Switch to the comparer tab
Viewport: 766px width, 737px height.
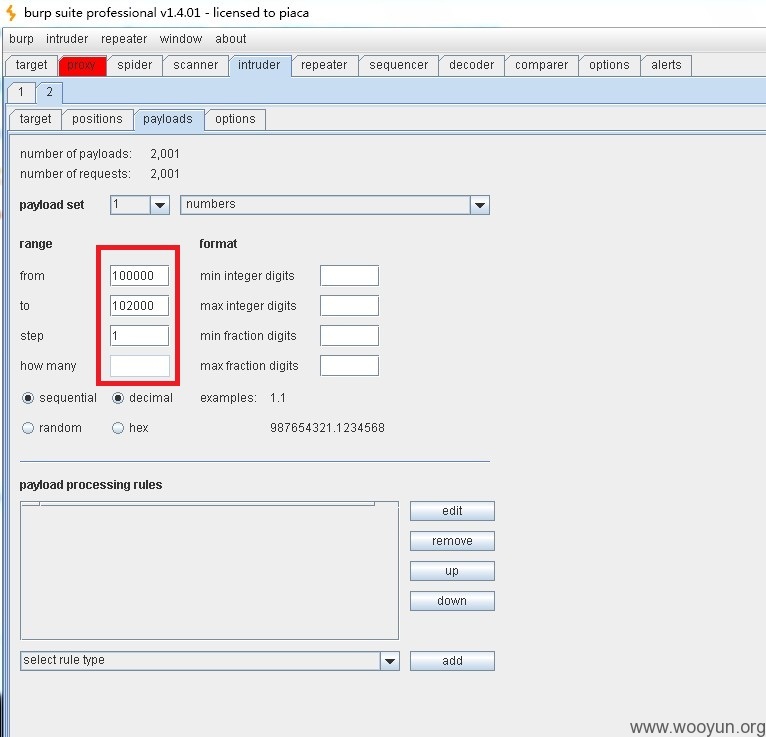[x=541, y=65]
